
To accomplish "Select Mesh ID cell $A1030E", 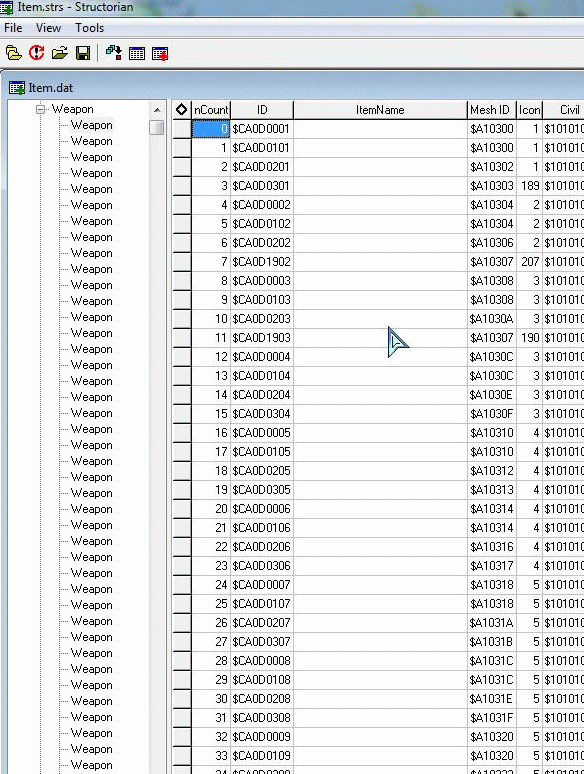I will 492,395.
